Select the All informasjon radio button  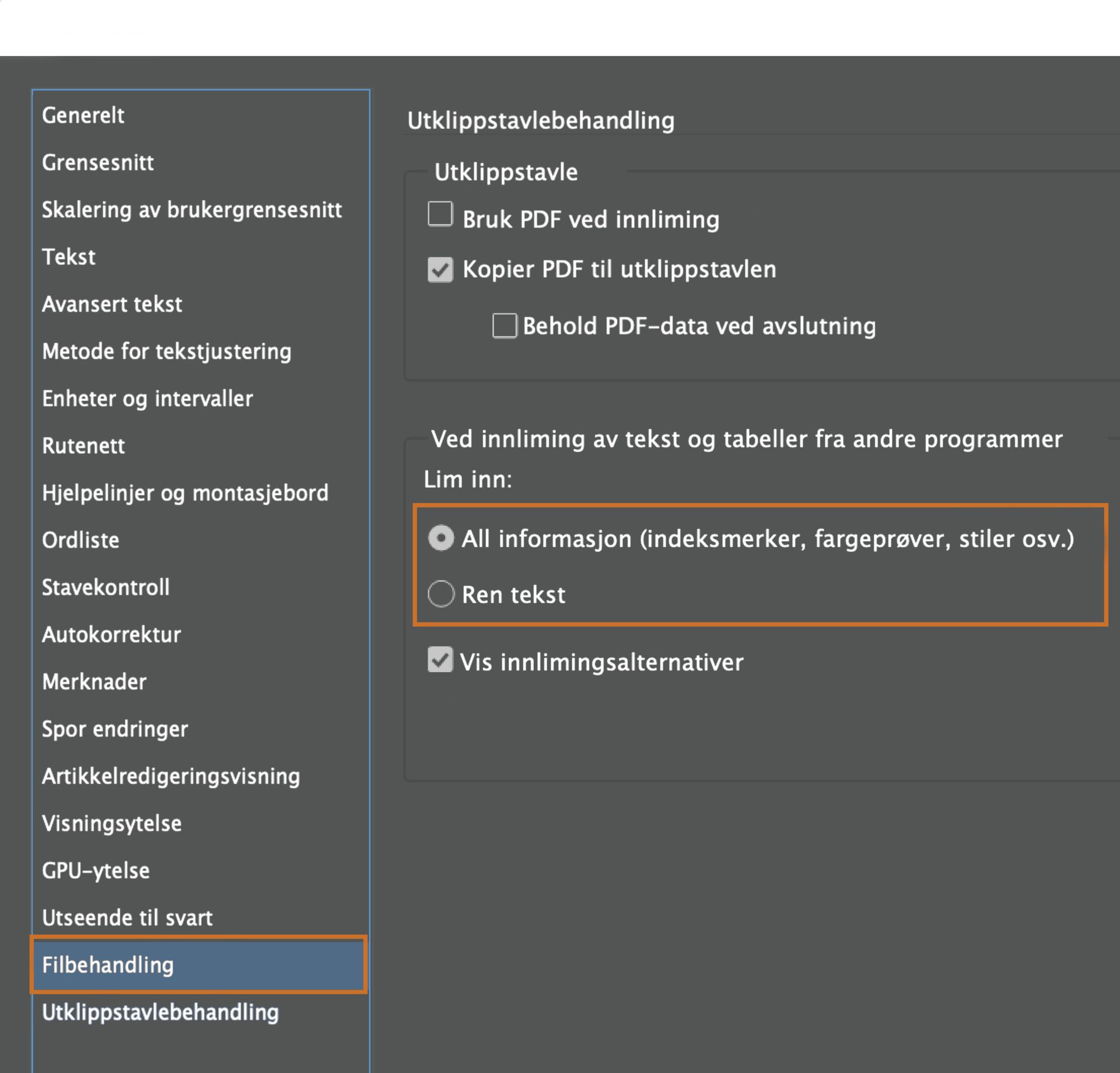coord(441,538)
